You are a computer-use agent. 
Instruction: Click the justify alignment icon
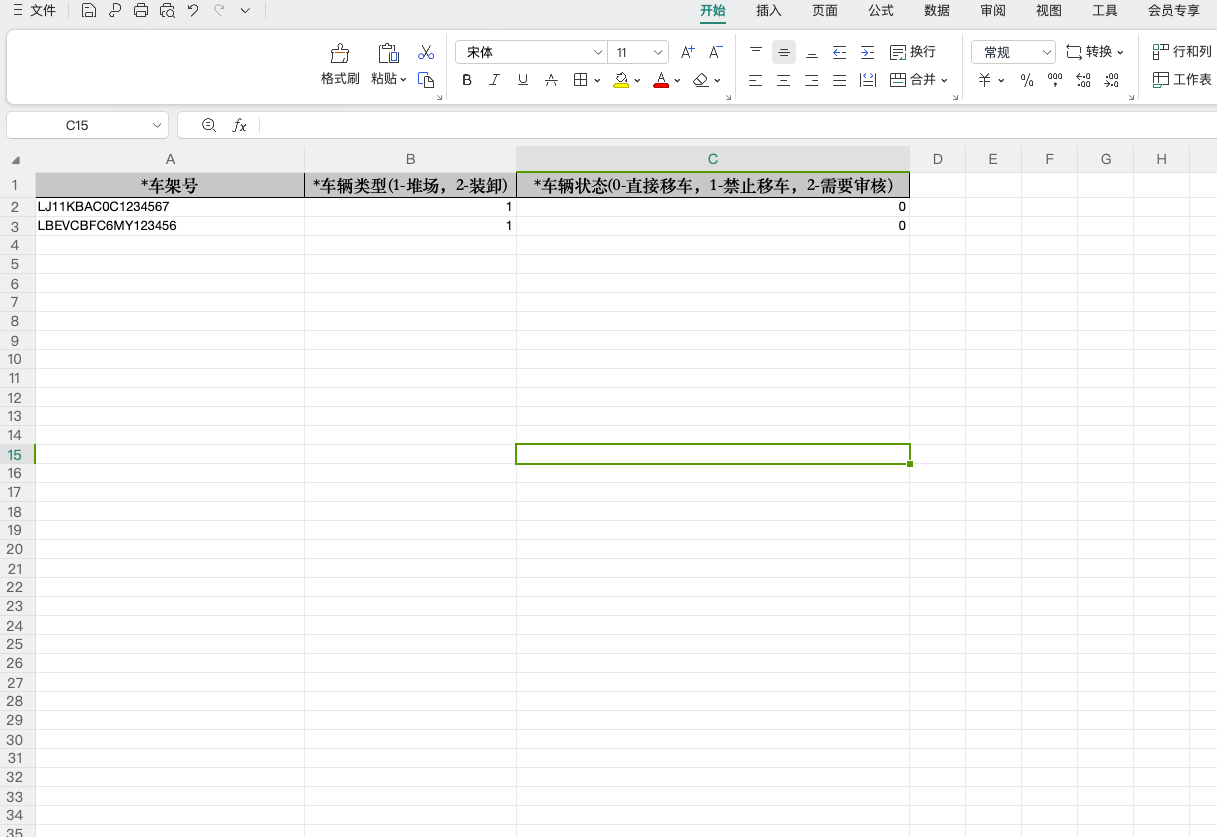840,80
